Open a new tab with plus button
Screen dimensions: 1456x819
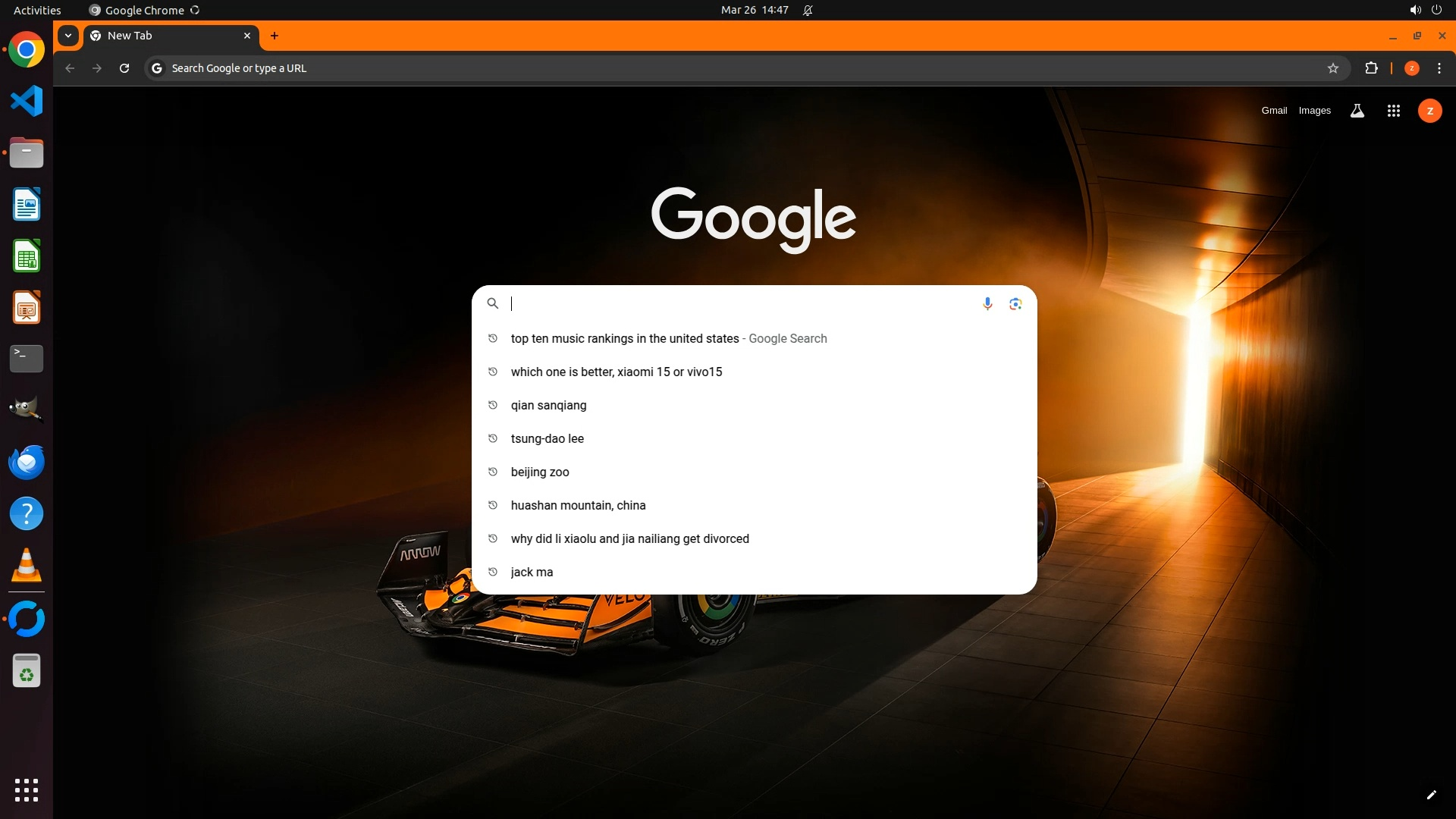275,36
